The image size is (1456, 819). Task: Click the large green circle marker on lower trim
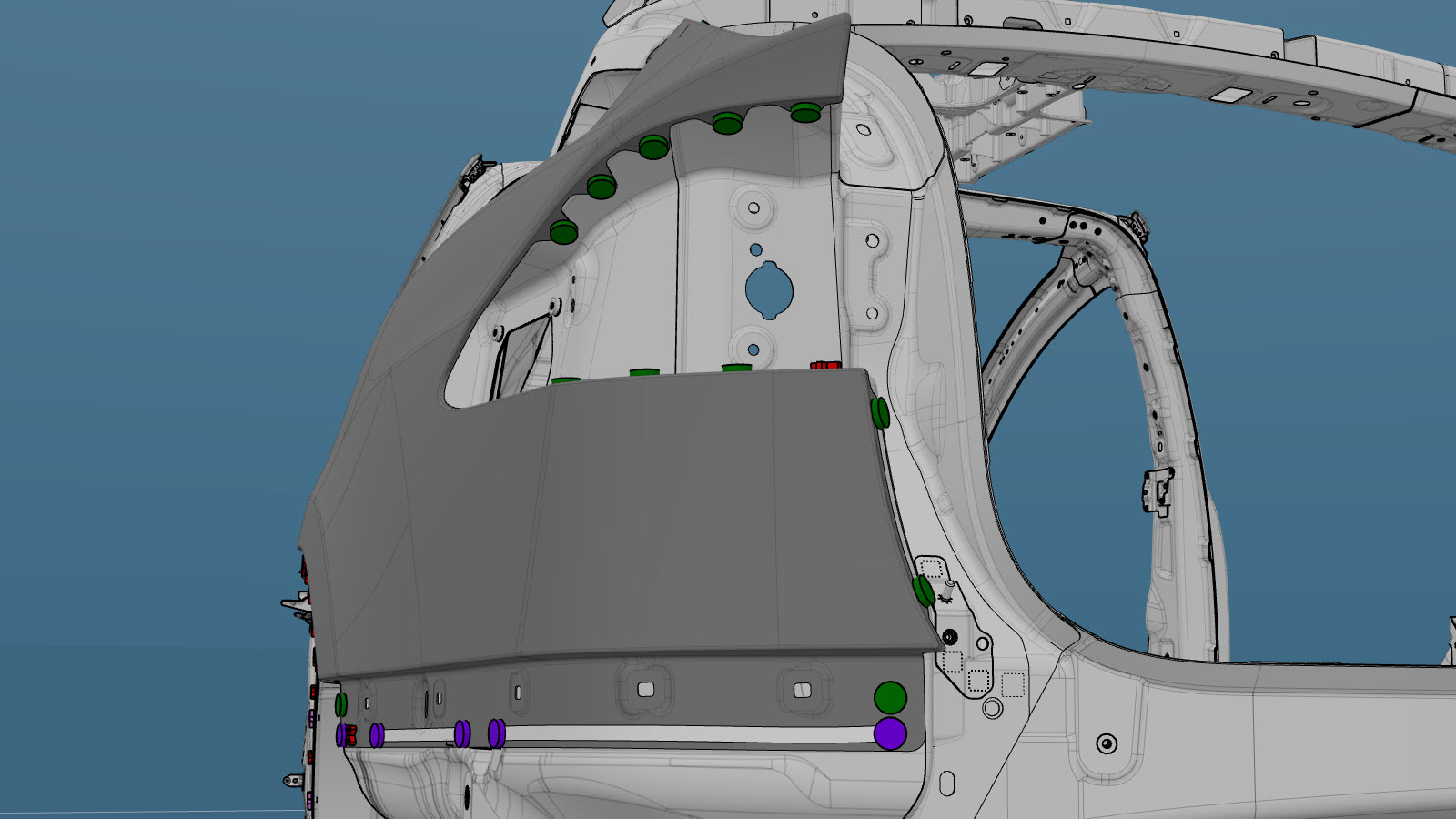890,698
